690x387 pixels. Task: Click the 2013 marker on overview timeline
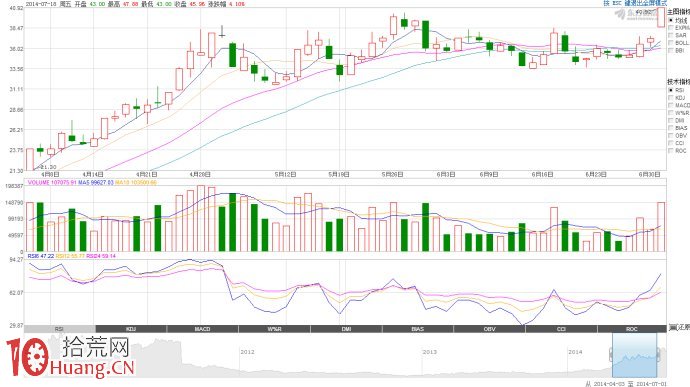point(429,352)
